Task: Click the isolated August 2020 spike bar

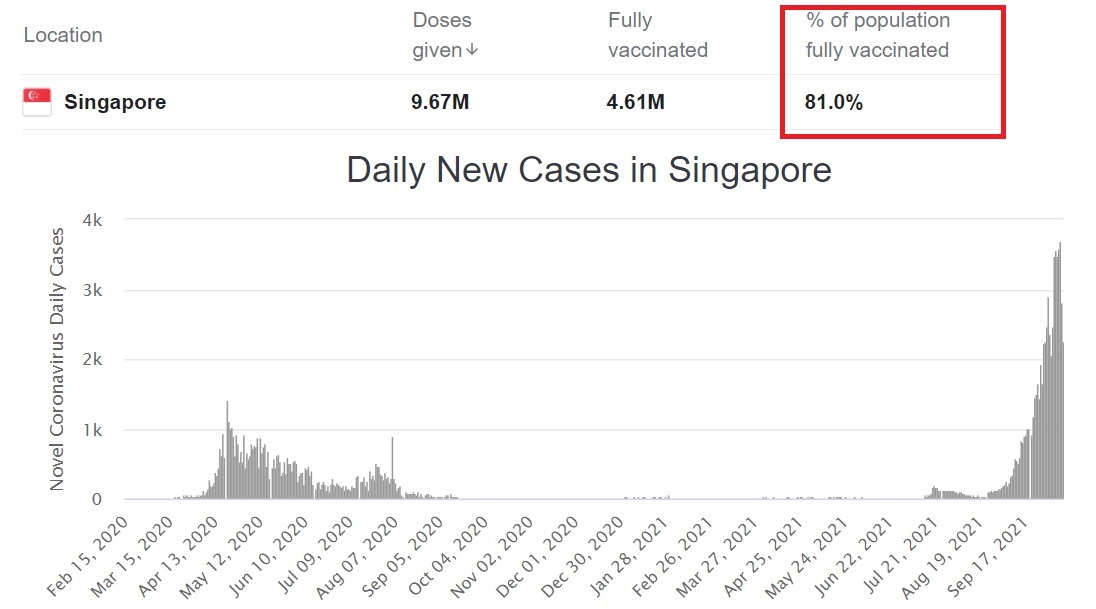Action: pos(392,468)
